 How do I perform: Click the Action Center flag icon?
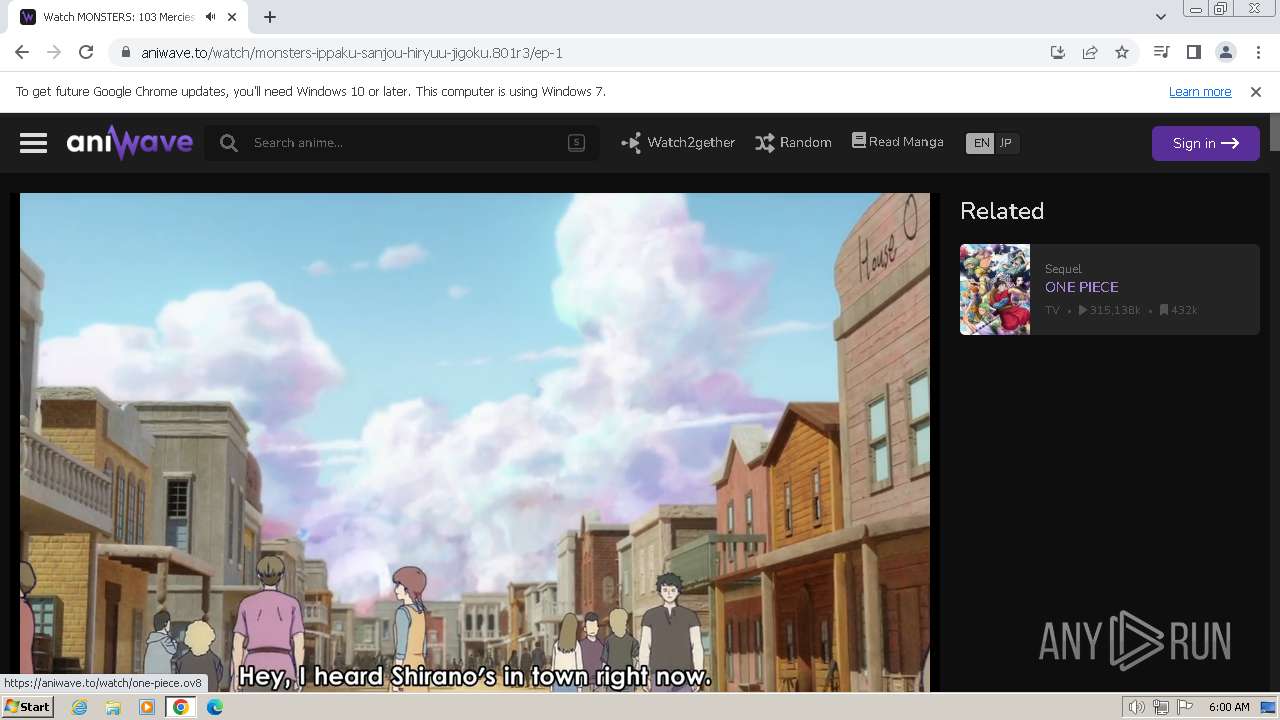[x=1184, y=707]
